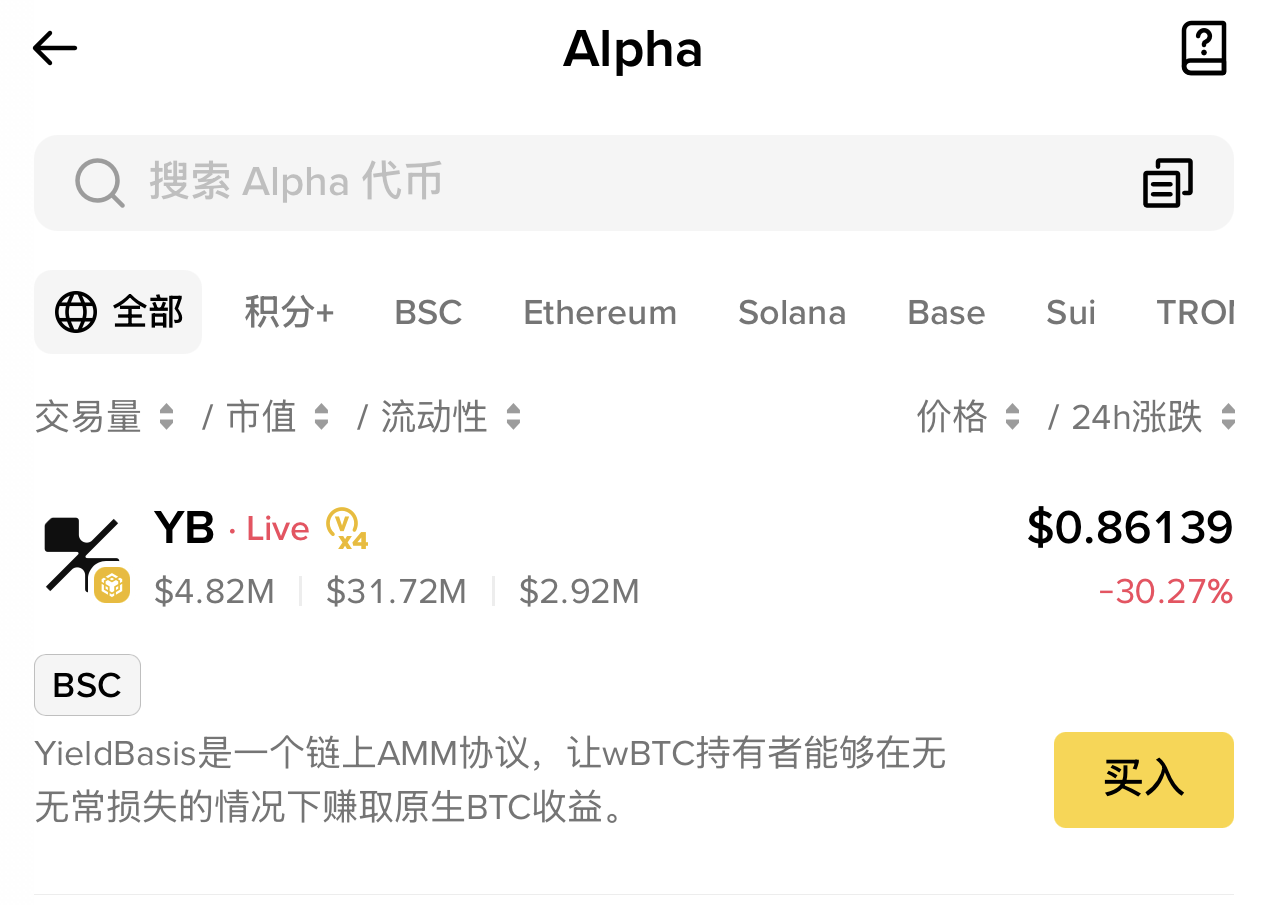Select the Ethereum chain tab
The image size is (1279, 905).
coord(600,312)
